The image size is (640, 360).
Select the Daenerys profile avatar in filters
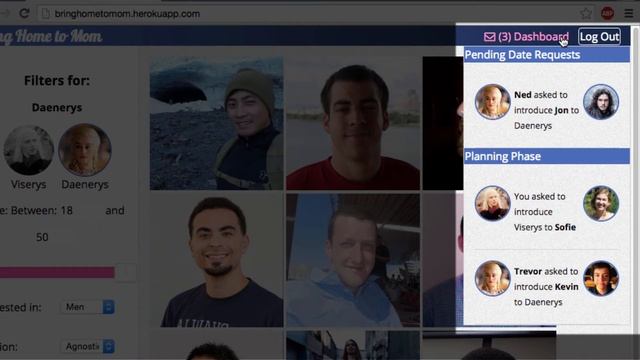pos(84,150)
